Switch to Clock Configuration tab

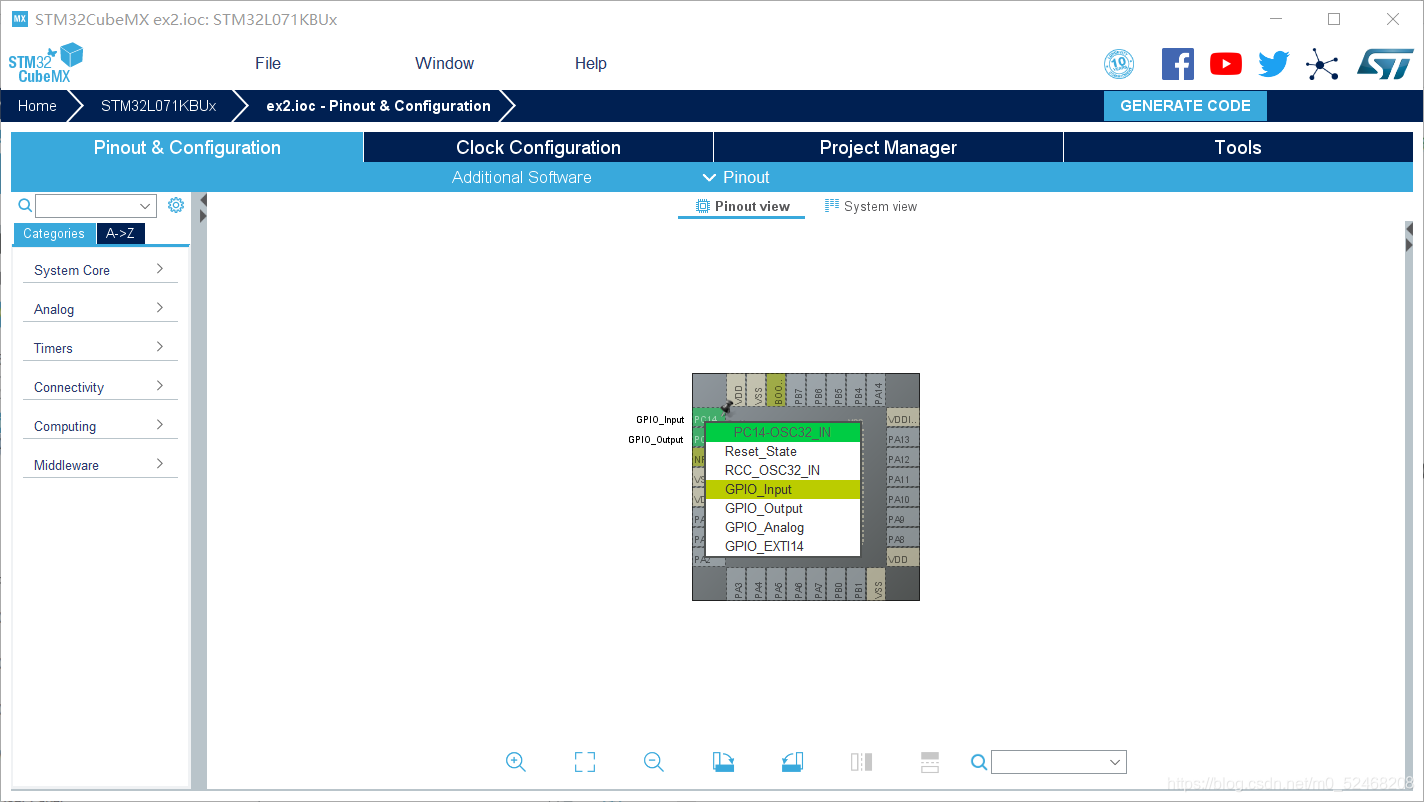click(538, 147)
